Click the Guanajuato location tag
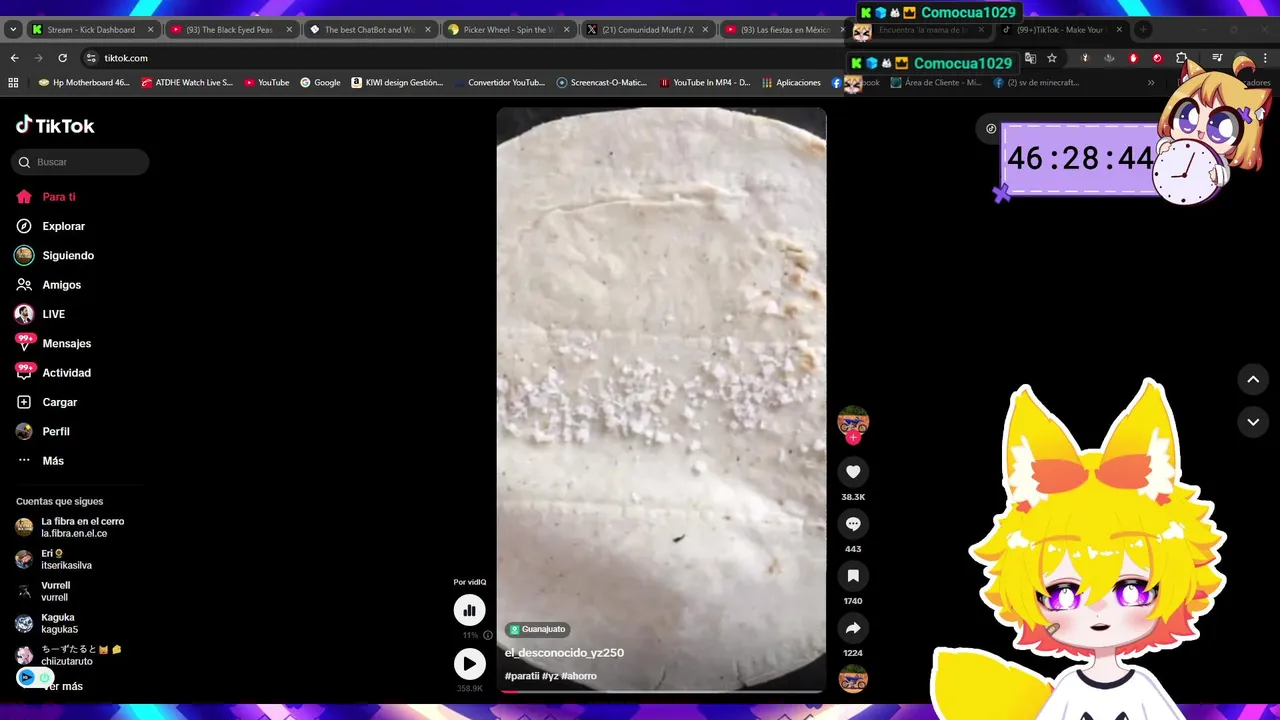 [537, 629]
